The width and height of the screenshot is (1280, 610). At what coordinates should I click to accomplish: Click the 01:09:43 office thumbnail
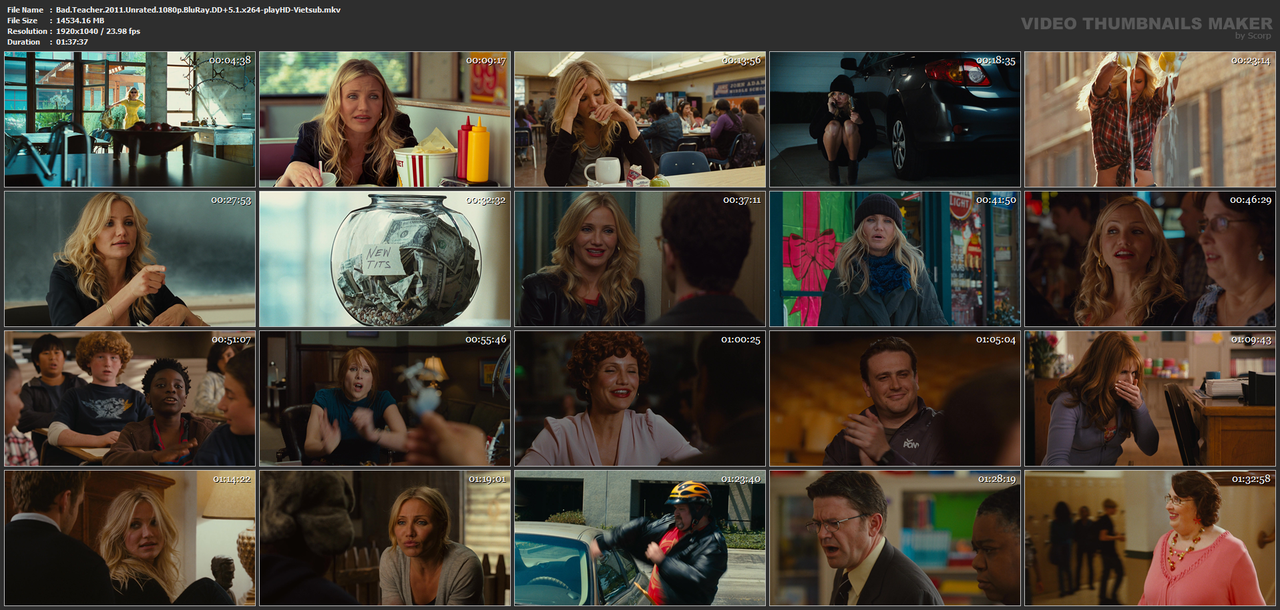click(x=1150, y=398)
